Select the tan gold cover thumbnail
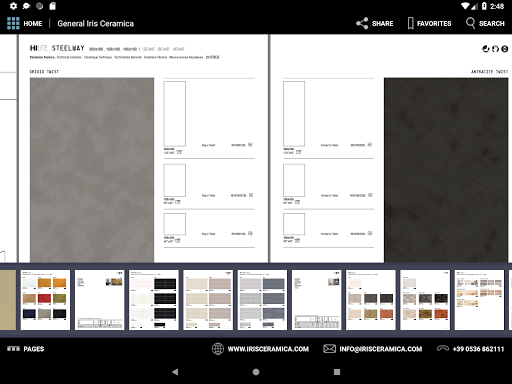This screenshot has height=384, width=512. pyautogui.click(x=8, y=300)
